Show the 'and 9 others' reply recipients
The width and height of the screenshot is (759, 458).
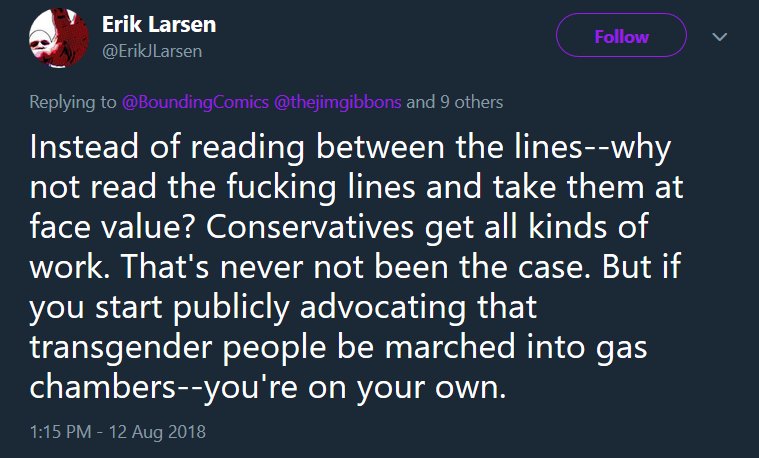point(455,102)
